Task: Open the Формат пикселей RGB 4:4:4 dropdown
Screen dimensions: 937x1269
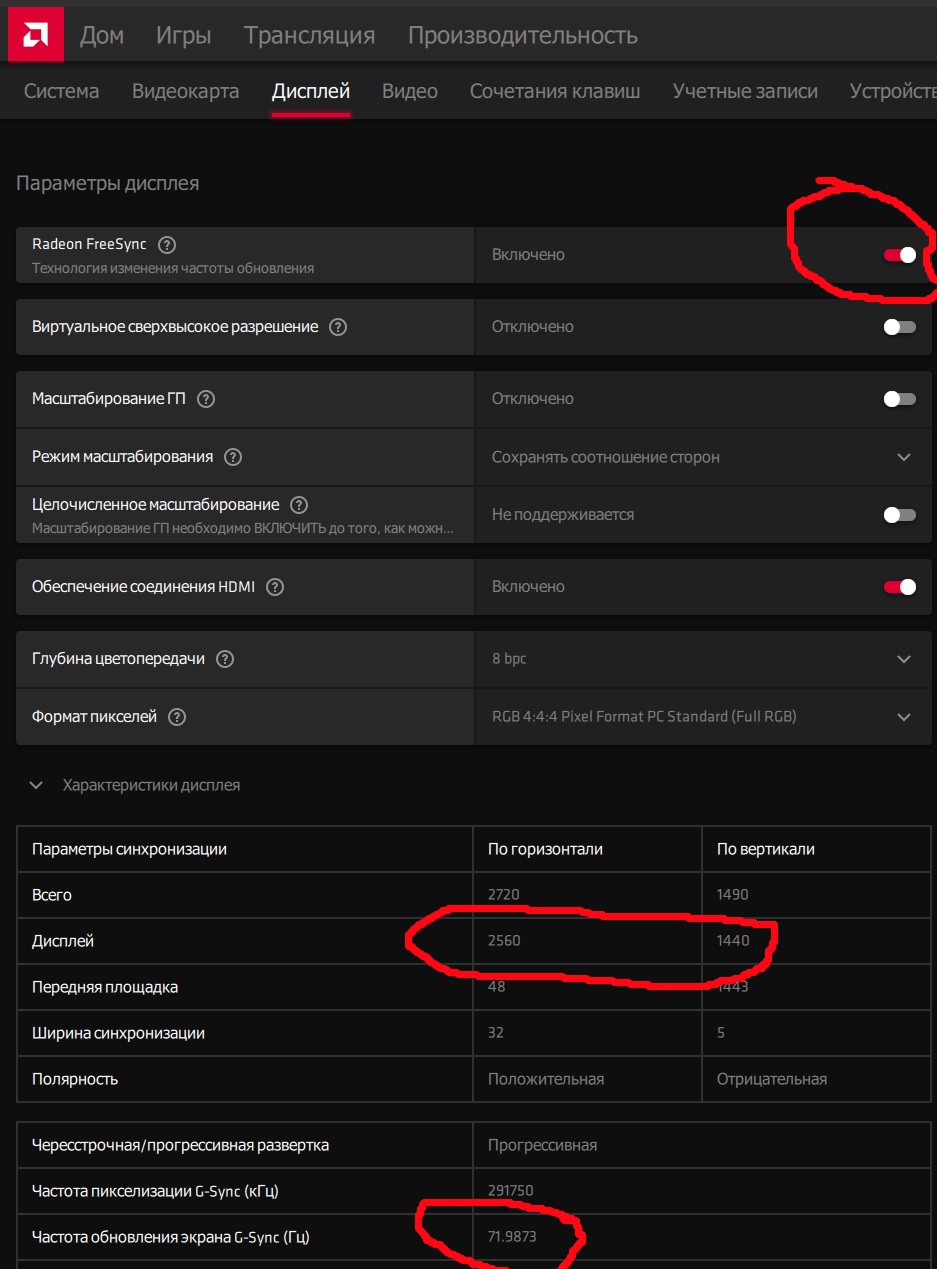Action: tap(903, 717)
